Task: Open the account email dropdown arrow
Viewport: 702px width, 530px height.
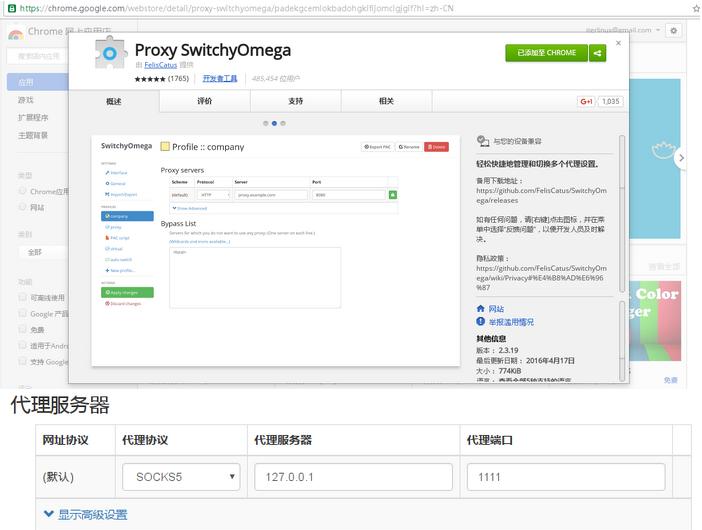Action: 658,30
